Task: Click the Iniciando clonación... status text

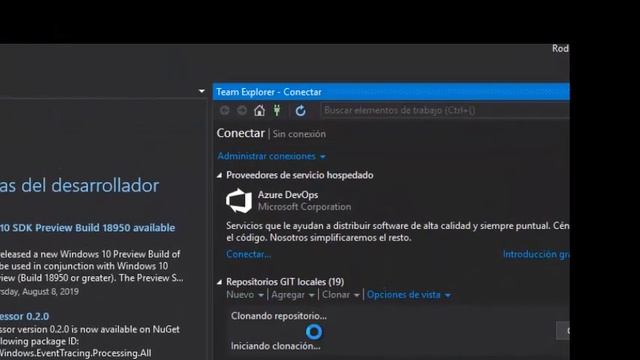Action: [276, 346]
